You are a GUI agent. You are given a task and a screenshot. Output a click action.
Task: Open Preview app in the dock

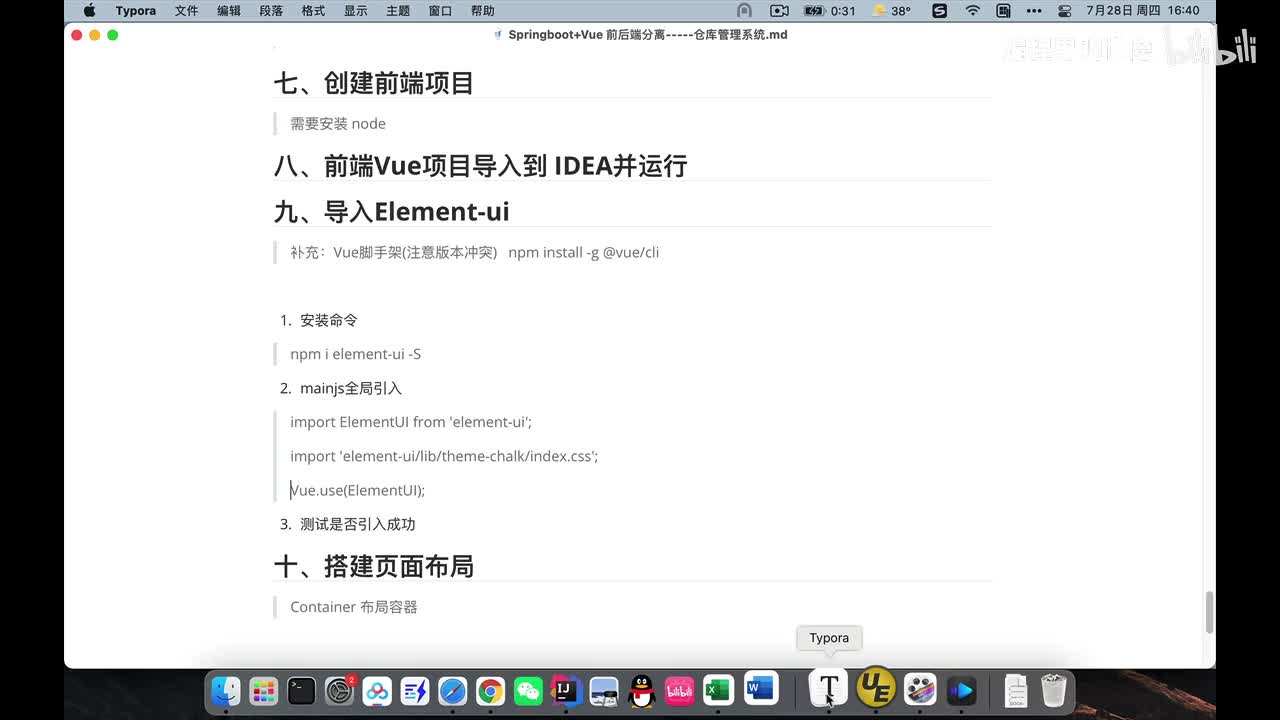click(x=604, y=690)
